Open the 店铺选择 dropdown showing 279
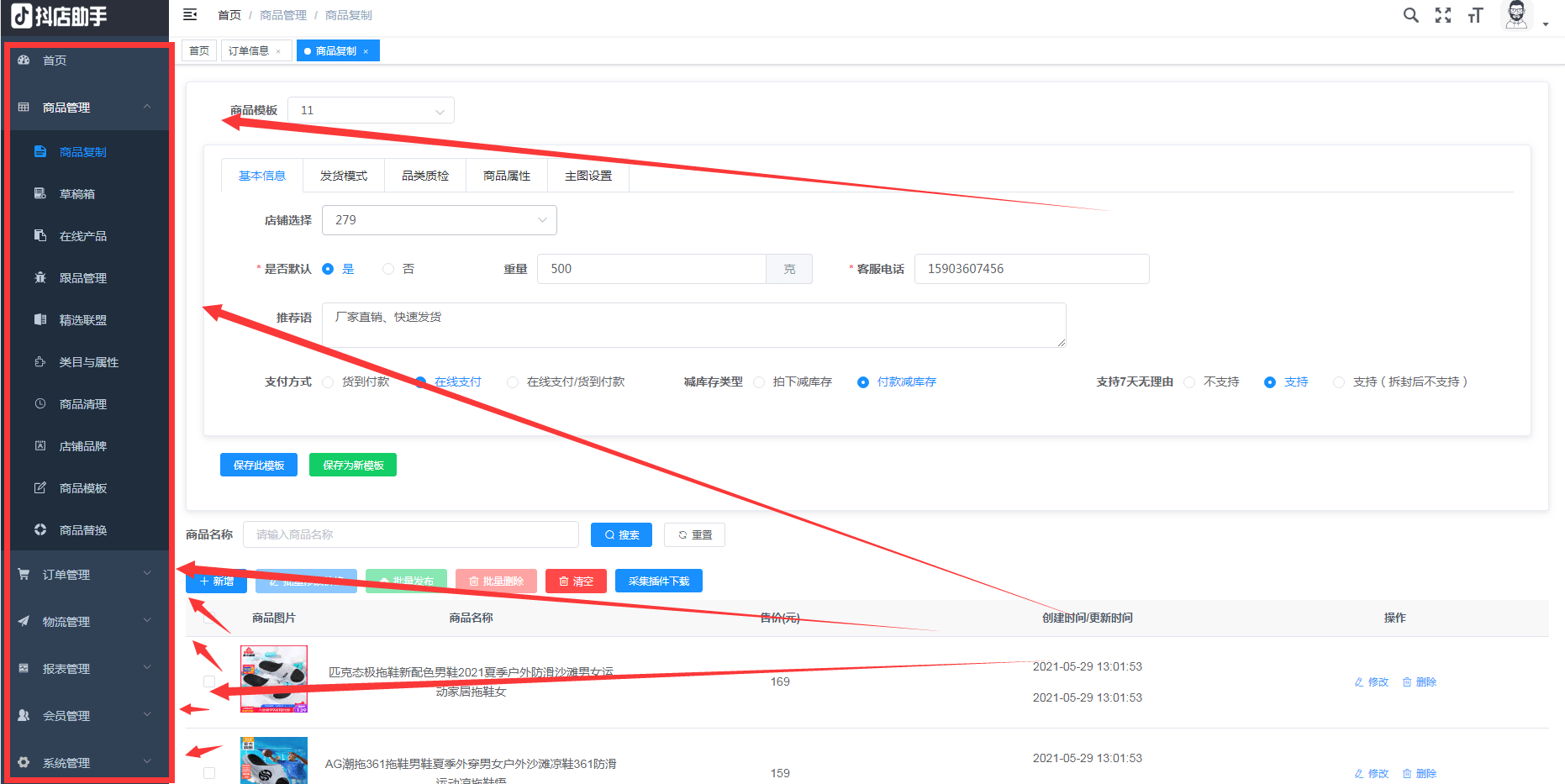1565x784 pixels. click(439, 219)
